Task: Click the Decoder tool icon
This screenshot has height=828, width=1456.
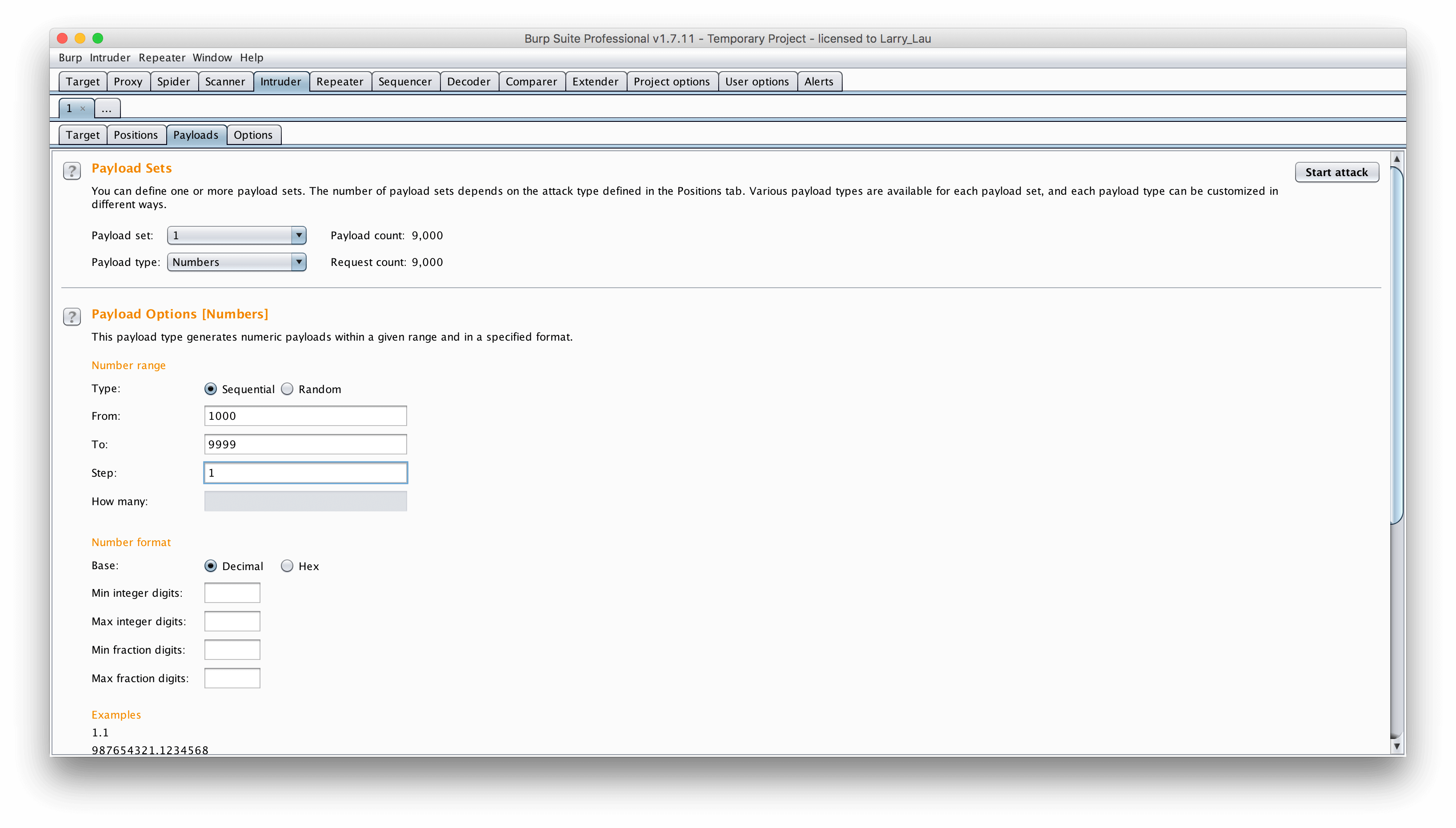Action: coord(468,81)
